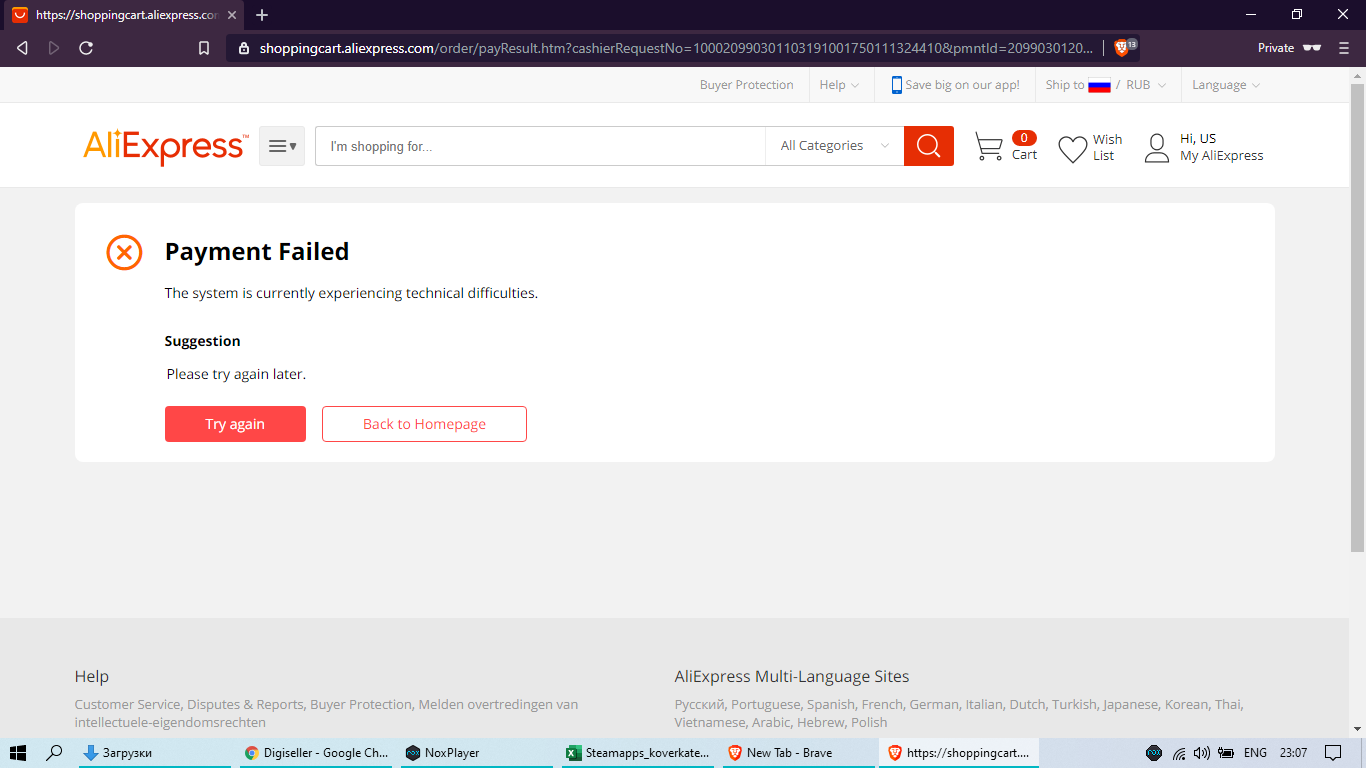1366x768 pixels.
Task: Expand the All Categories dropdown
Action: pyautogui.click(x=835, y=146)
